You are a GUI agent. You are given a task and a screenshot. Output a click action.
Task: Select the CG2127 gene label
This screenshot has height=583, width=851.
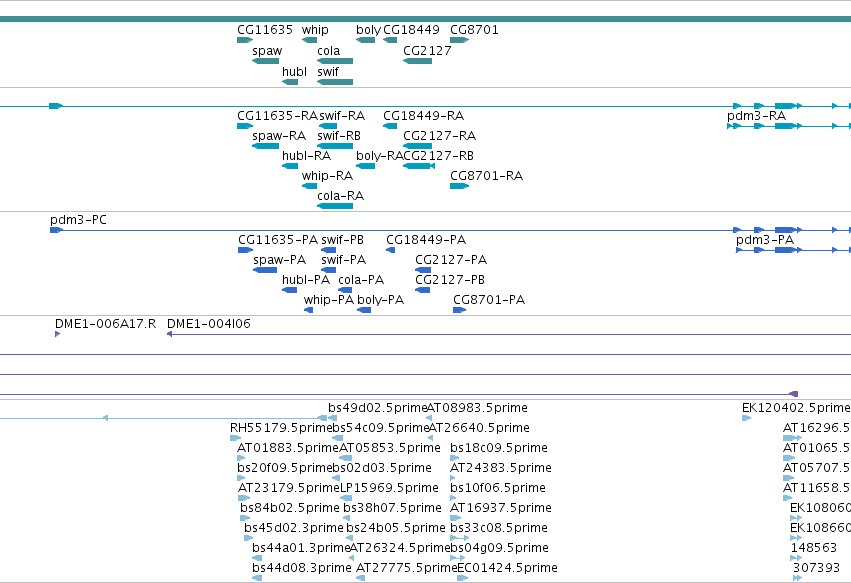(427, 51)
